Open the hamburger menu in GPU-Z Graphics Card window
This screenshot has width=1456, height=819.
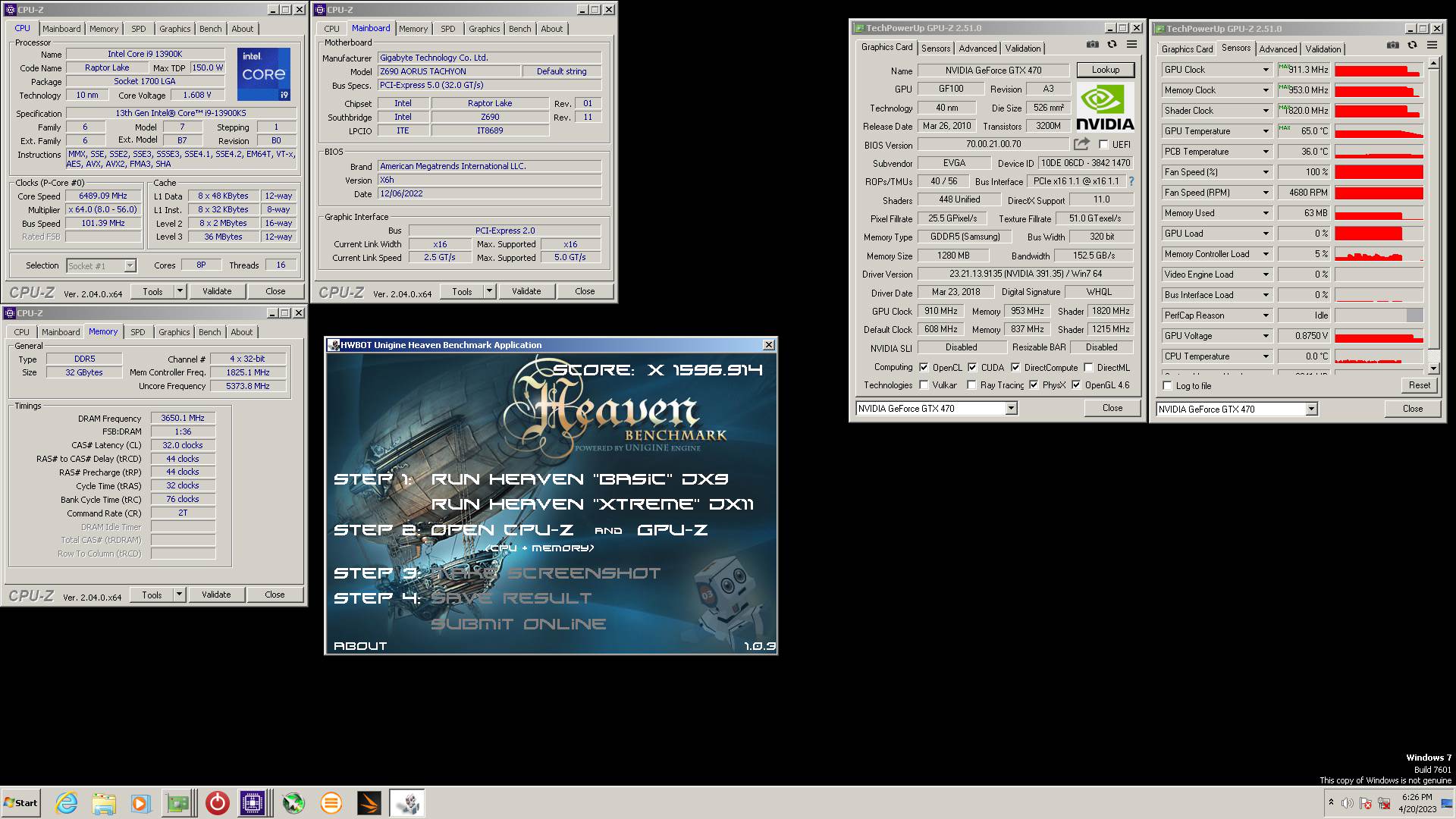tap(1131, 45)
